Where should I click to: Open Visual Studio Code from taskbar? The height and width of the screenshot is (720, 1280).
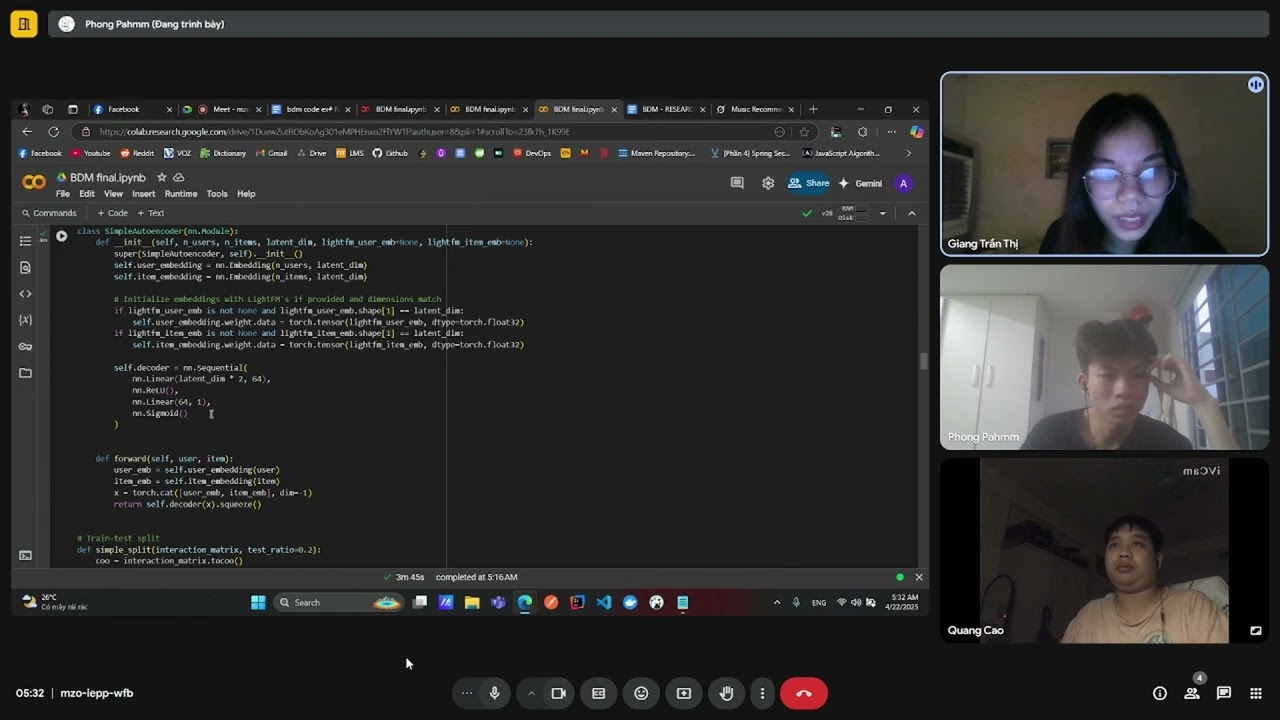click(604, 602)
